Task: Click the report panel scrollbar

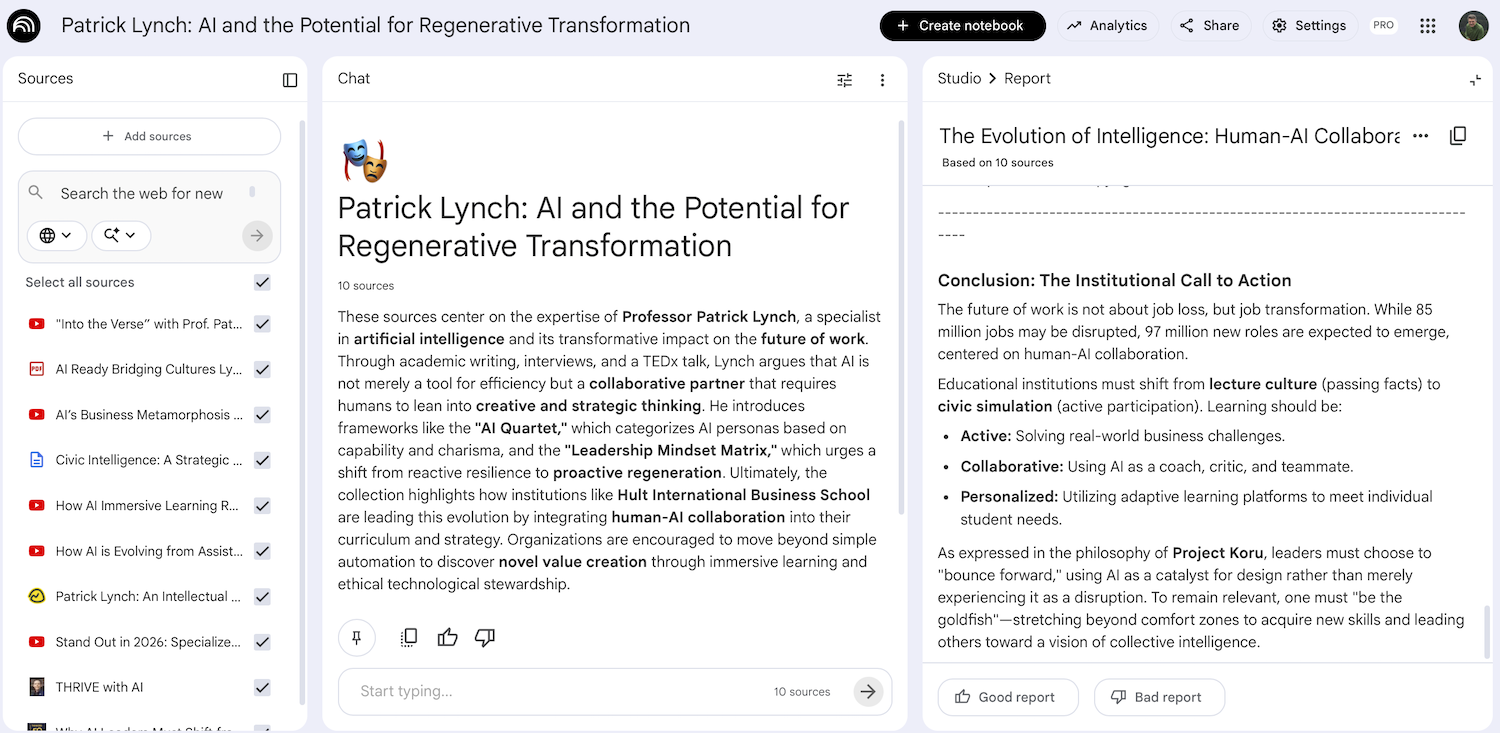Action: 1487,631
